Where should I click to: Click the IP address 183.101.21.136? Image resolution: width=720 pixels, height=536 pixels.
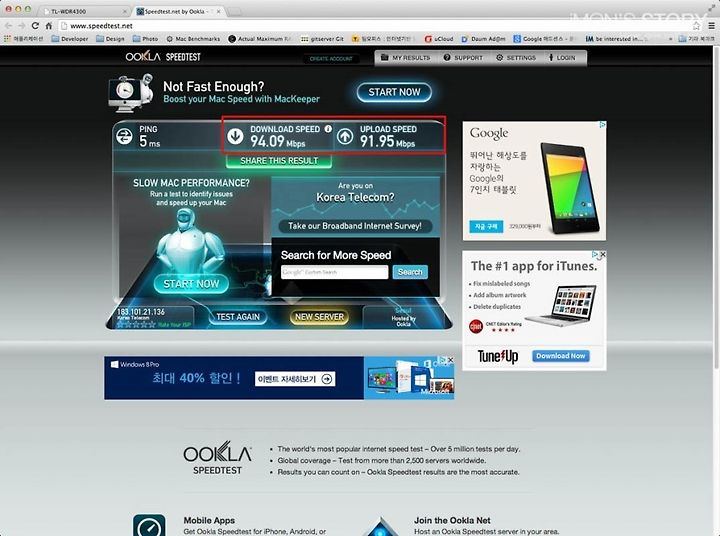pos(141,312)
